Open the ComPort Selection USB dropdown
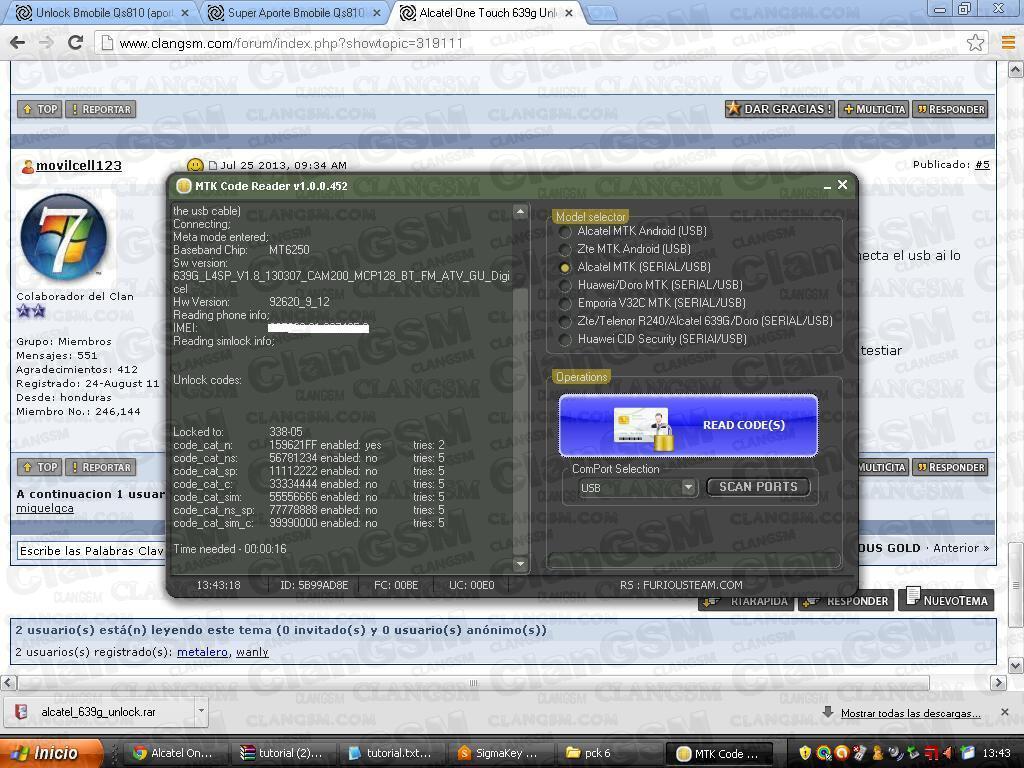Screen dimensions: 1024x768 [x=688, y=487]
